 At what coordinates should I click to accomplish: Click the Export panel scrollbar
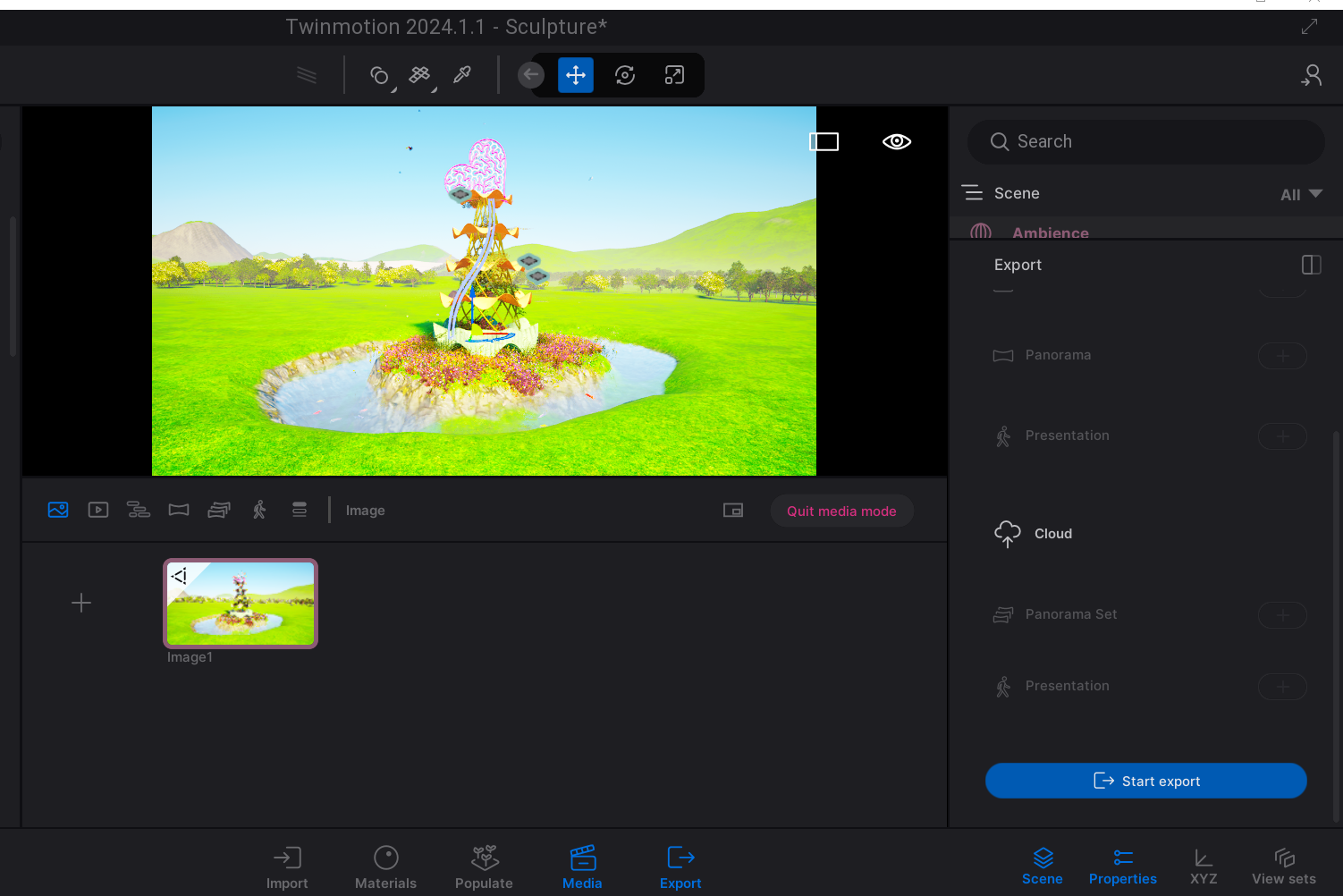click(x=1336, y=626)
